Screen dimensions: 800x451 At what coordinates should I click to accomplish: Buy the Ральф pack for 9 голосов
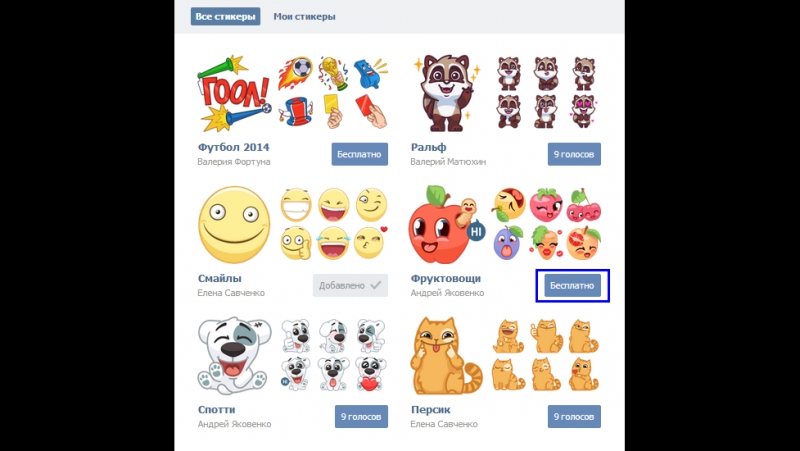(x=574, y=154)
